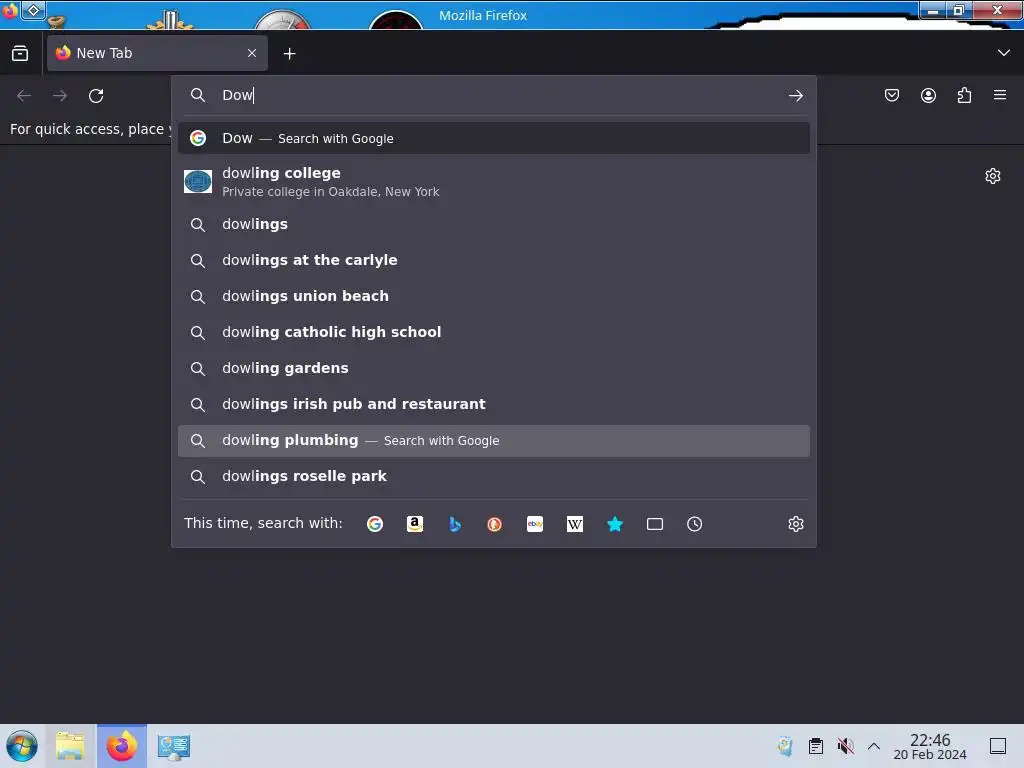Select Dow Search with Google suggestion
This screenshot has width=1024, height=768.
[x=494, y=138]
